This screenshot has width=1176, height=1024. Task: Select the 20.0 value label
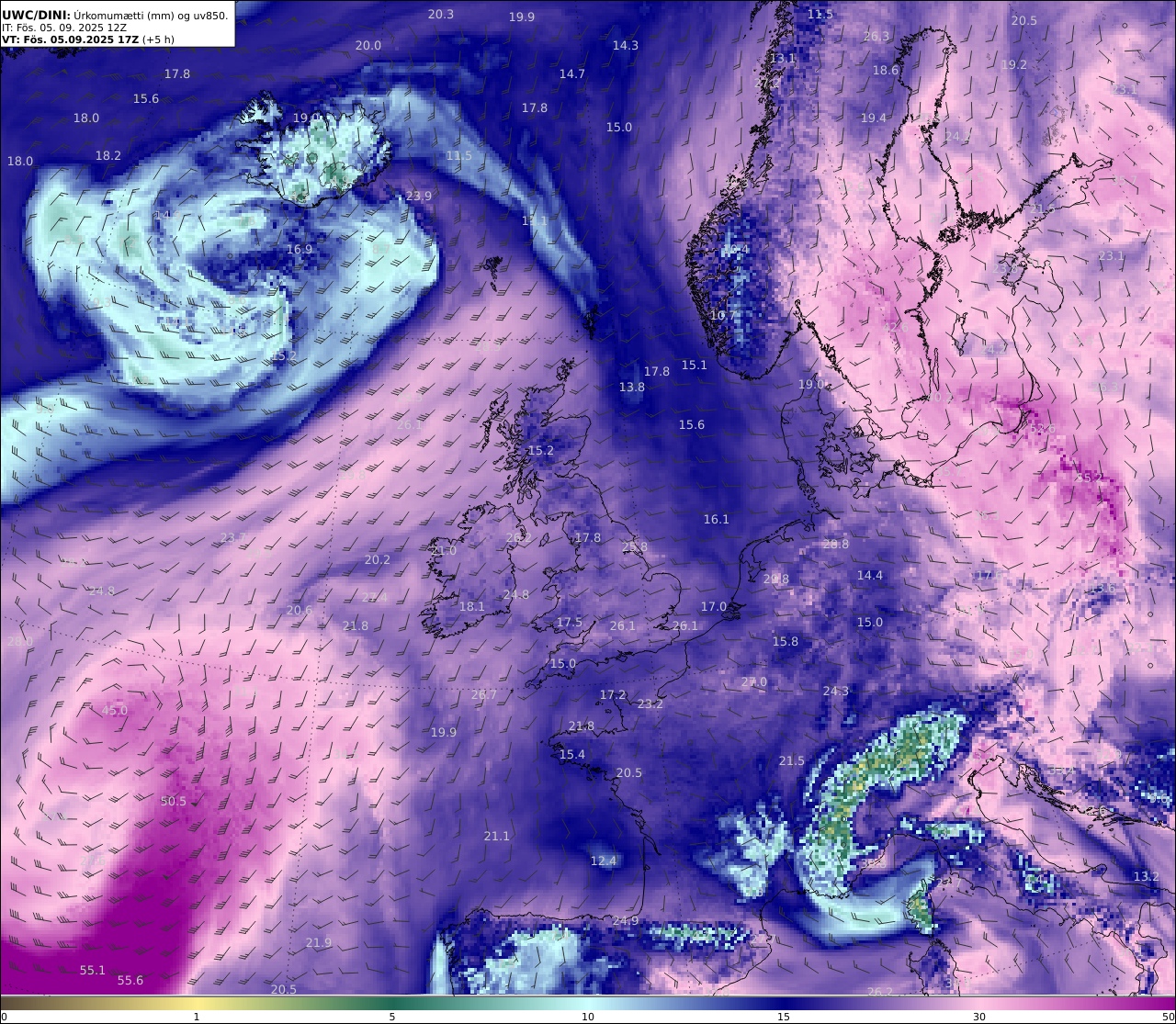coord(368,46)
